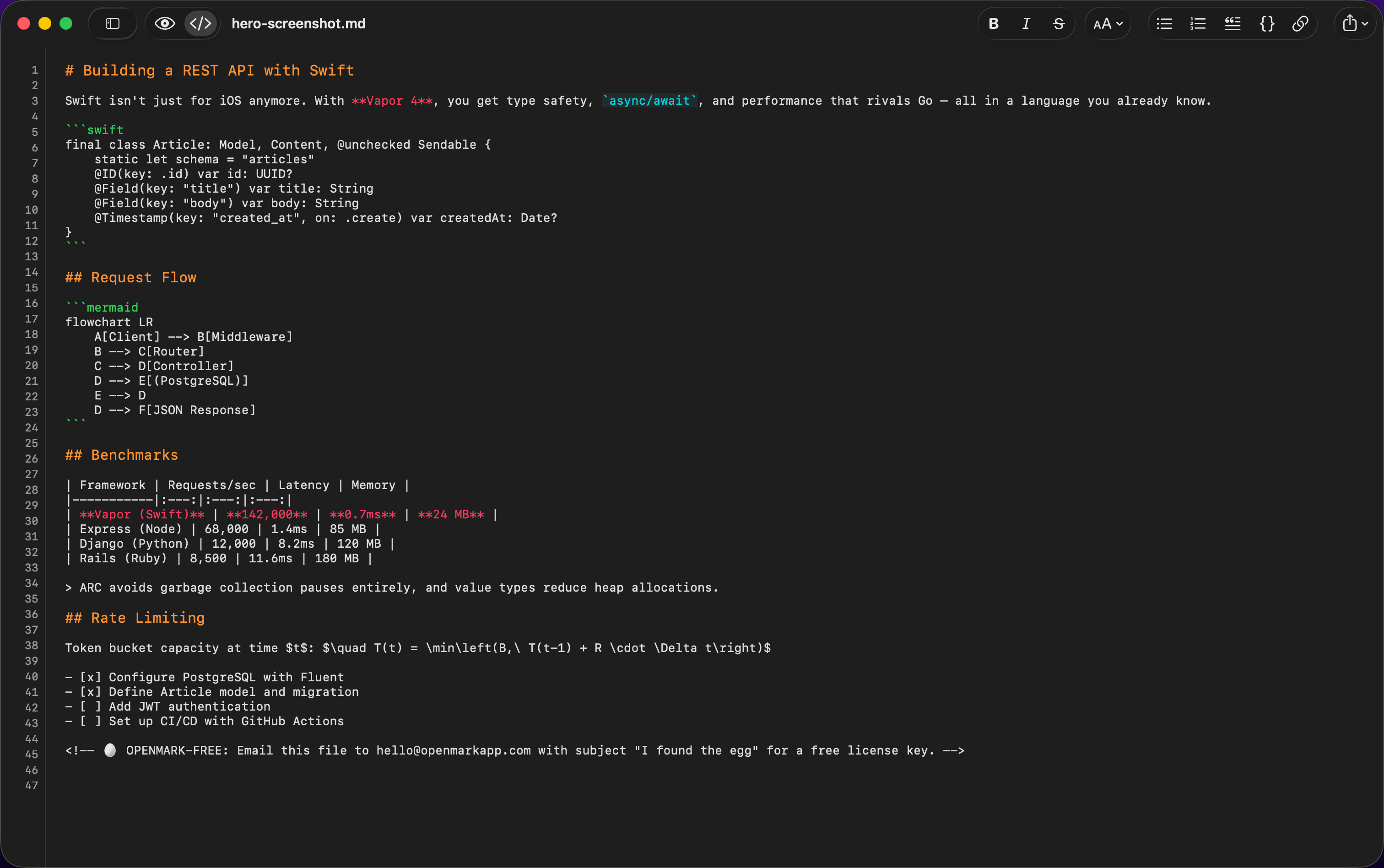Open the text size AA control
Image resolution: width=1384 pixels, height=868 pixels.
point(1103,23)
